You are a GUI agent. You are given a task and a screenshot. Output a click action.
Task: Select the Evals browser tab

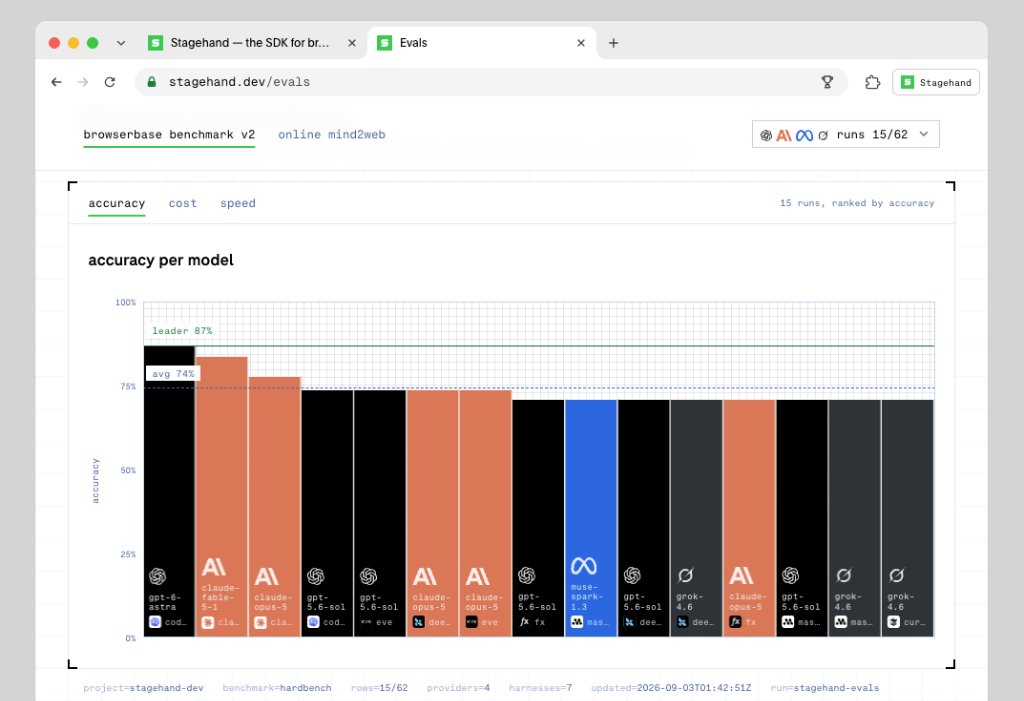482,43
